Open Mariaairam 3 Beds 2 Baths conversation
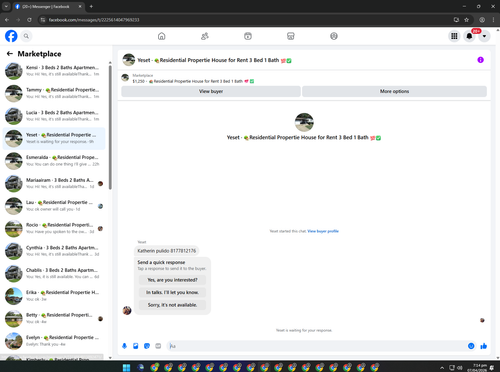This screenshot has width=500, height=372. point(54,183)
